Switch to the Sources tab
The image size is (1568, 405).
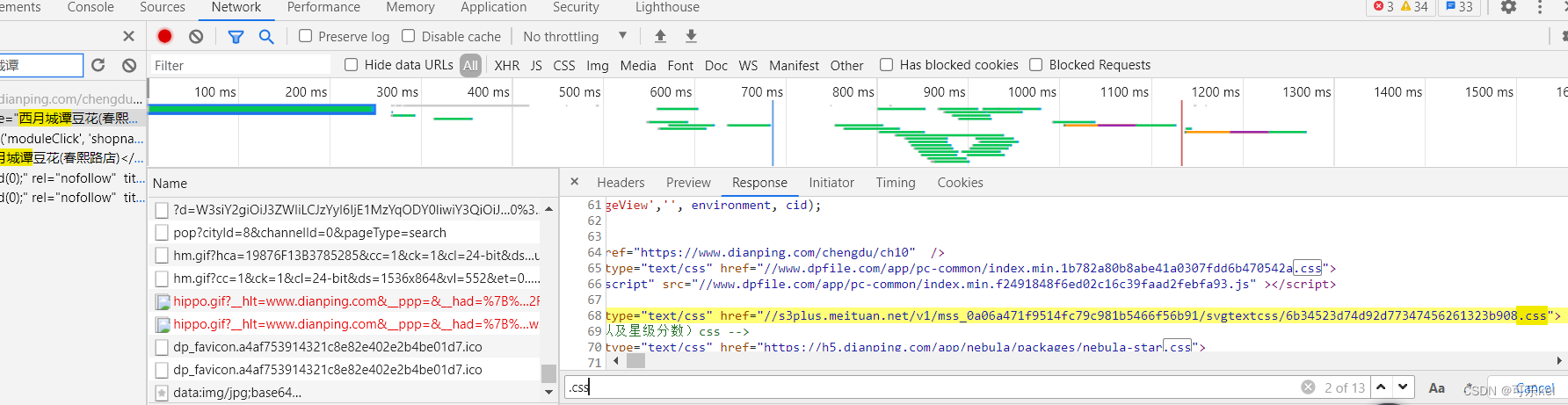point(163,7)
